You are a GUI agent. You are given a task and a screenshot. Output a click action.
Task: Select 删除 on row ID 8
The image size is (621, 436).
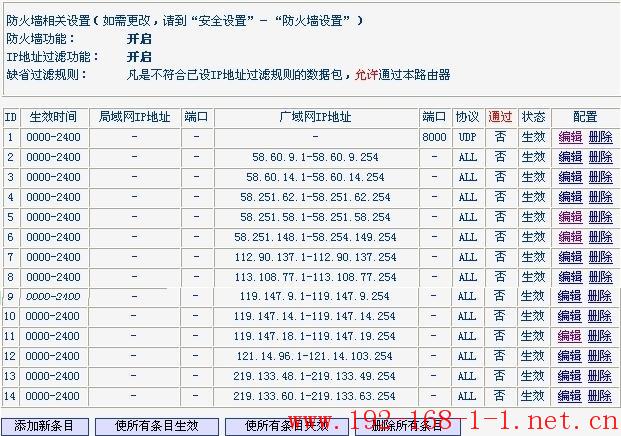click(x=600, y=277)
